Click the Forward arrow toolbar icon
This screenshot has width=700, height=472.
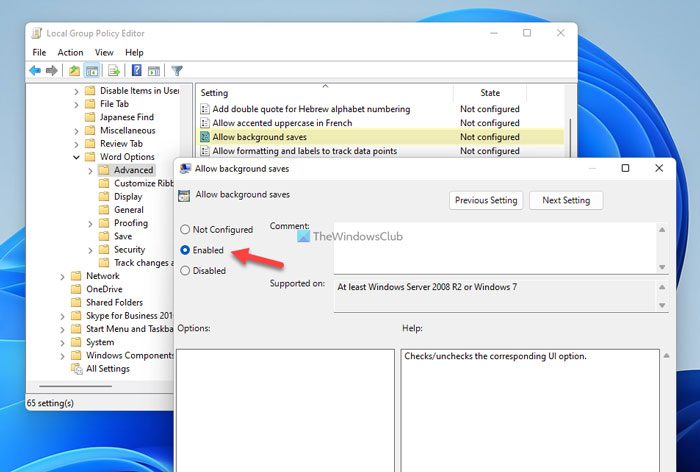(51, 71)
